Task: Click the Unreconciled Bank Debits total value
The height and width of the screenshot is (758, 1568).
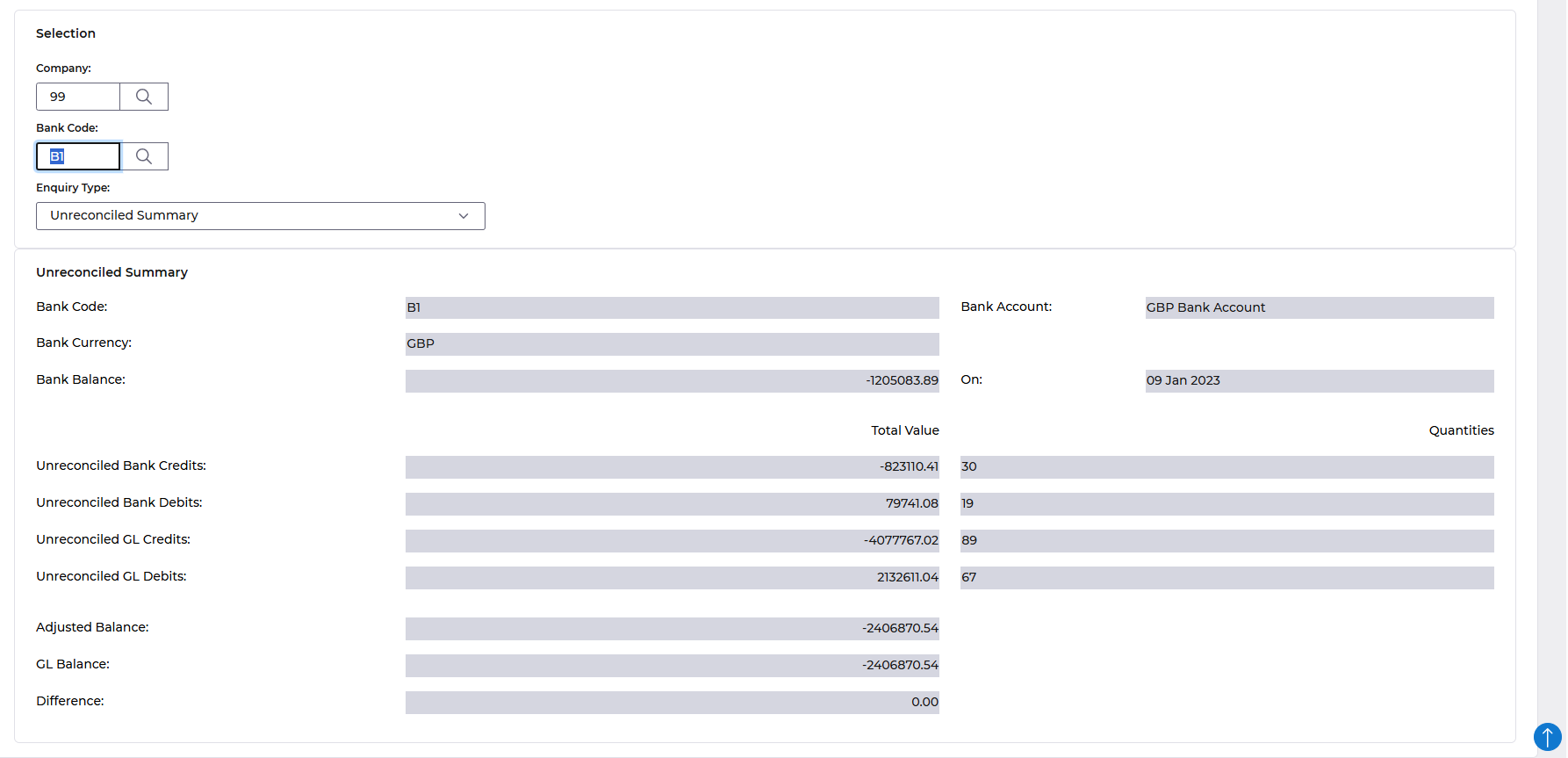Action: [672, 503]
